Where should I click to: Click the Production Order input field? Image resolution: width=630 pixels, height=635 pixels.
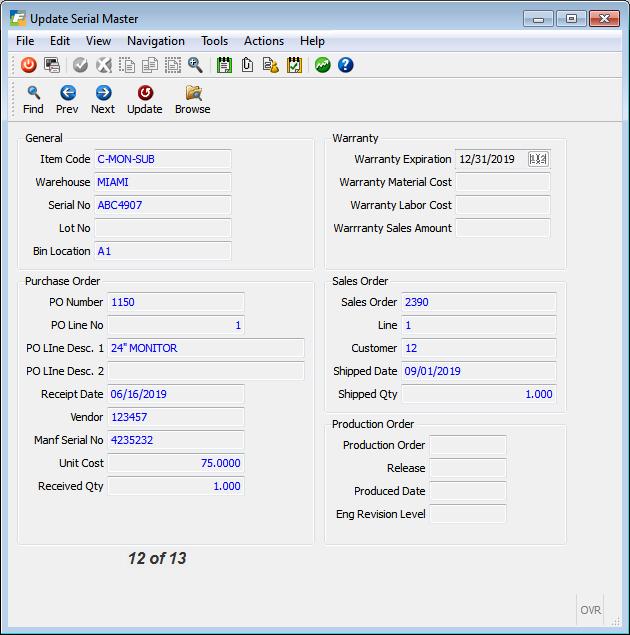[x=468, y=445]
